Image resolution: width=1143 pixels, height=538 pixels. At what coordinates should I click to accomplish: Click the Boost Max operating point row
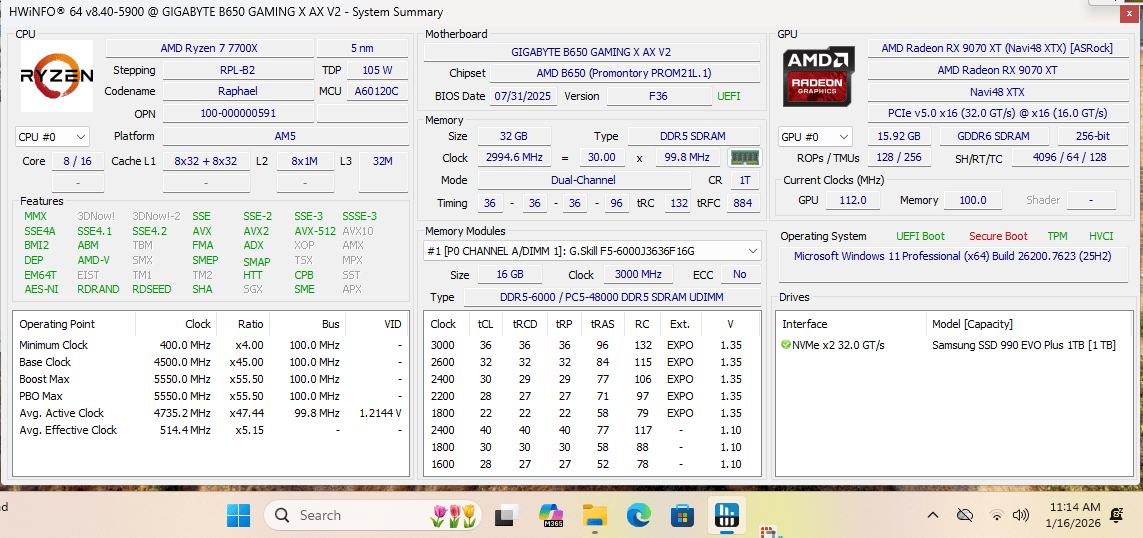(x=211, y=379)
